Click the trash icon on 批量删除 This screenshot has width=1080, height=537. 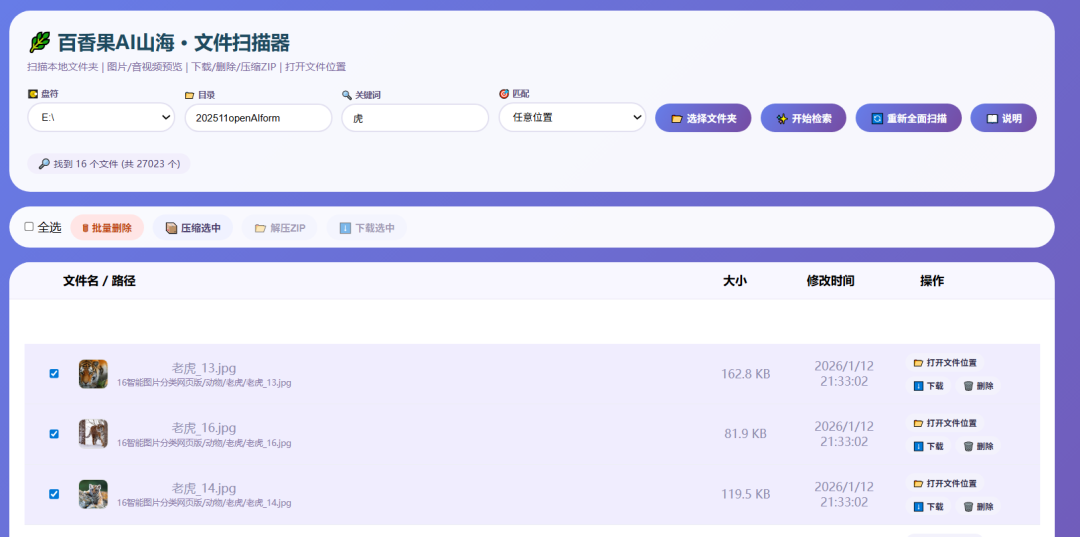pos(85,228)
